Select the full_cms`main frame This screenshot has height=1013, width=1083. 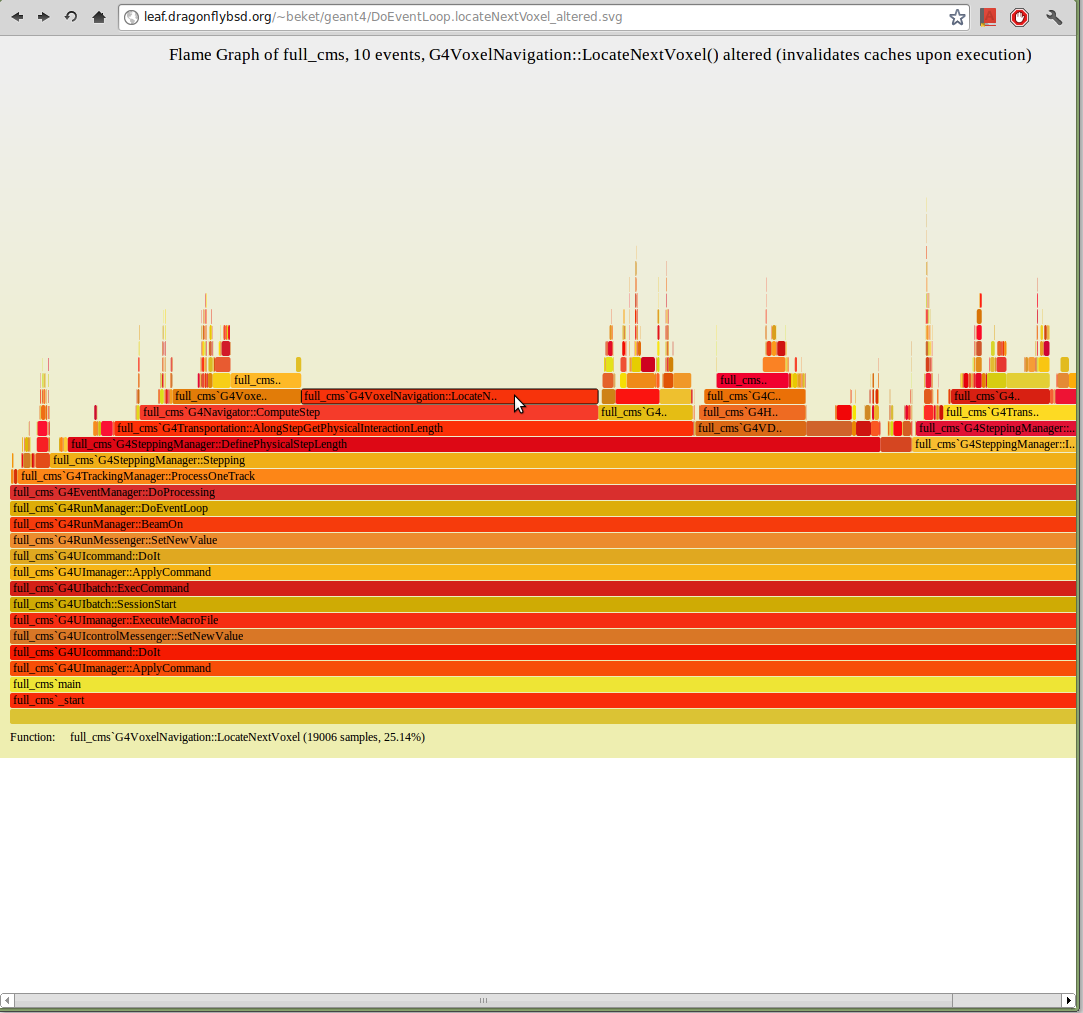tap(542, 684)
